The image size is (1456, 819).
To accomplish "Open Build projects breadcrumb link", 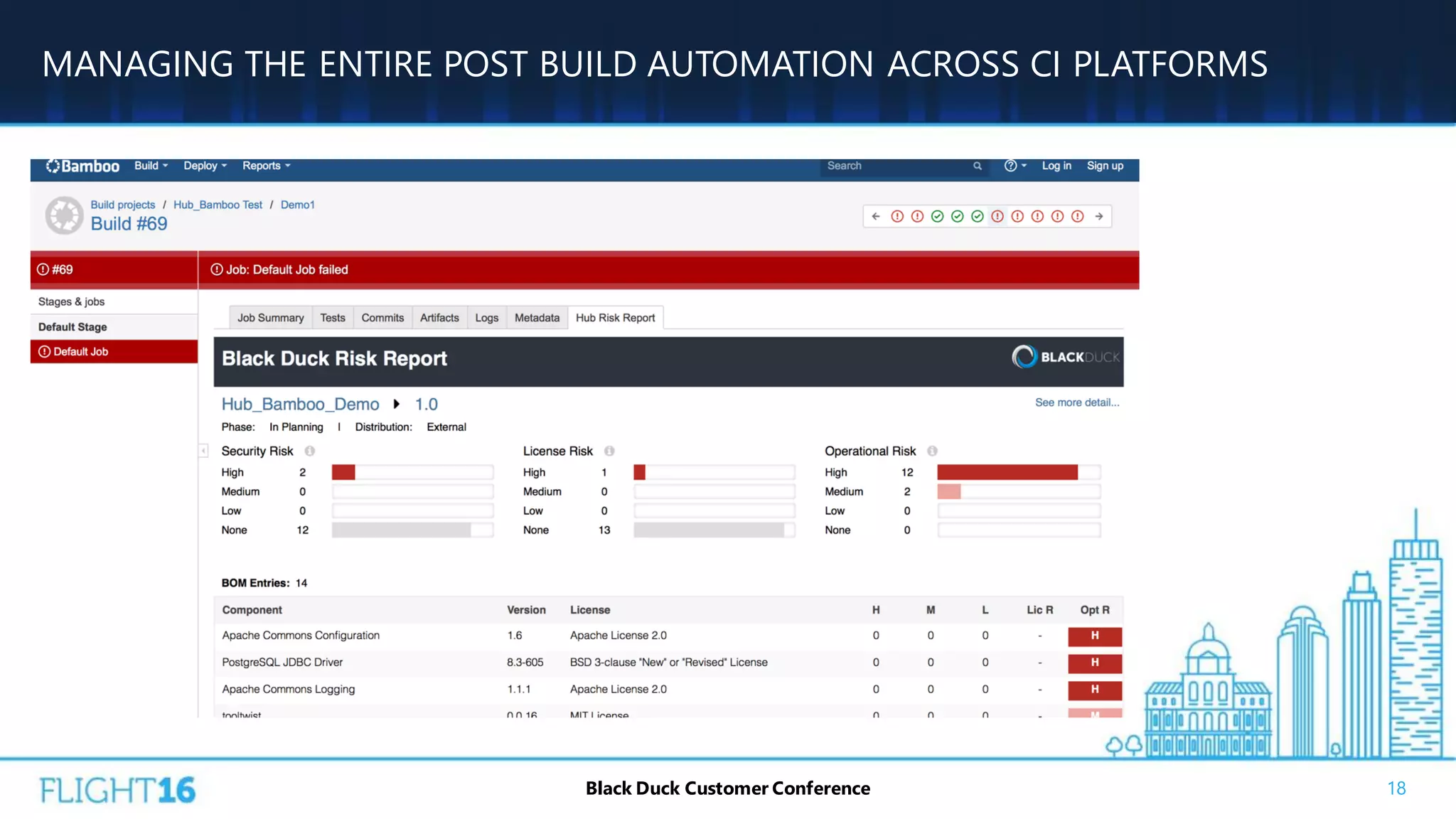I will click(122, 205).
